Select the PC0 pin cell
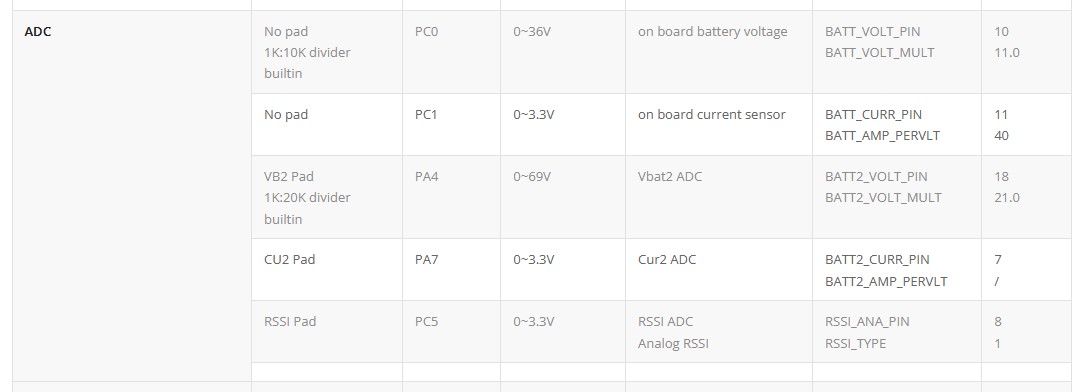The height and width of the screenshot is (392, 1084). tap(451, 52)
